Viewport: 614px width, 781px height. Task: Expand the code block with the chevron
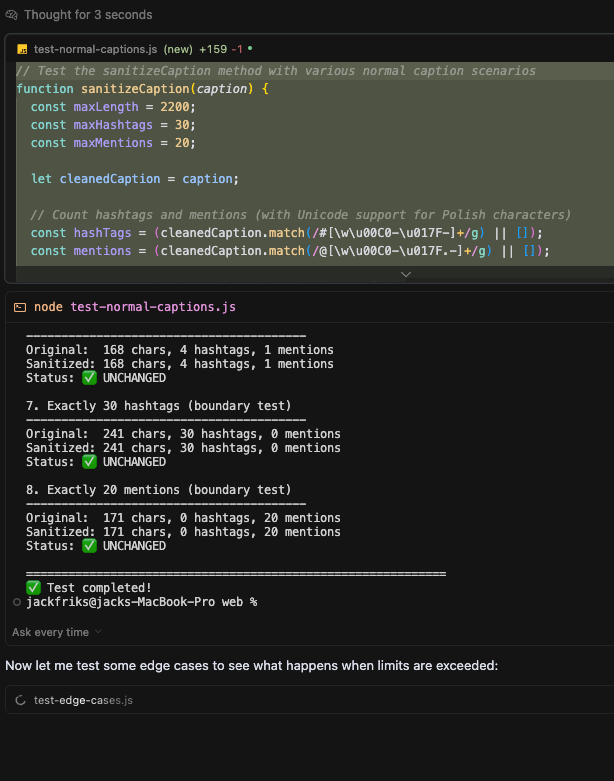pyautogui.click(x=406, y=274)
